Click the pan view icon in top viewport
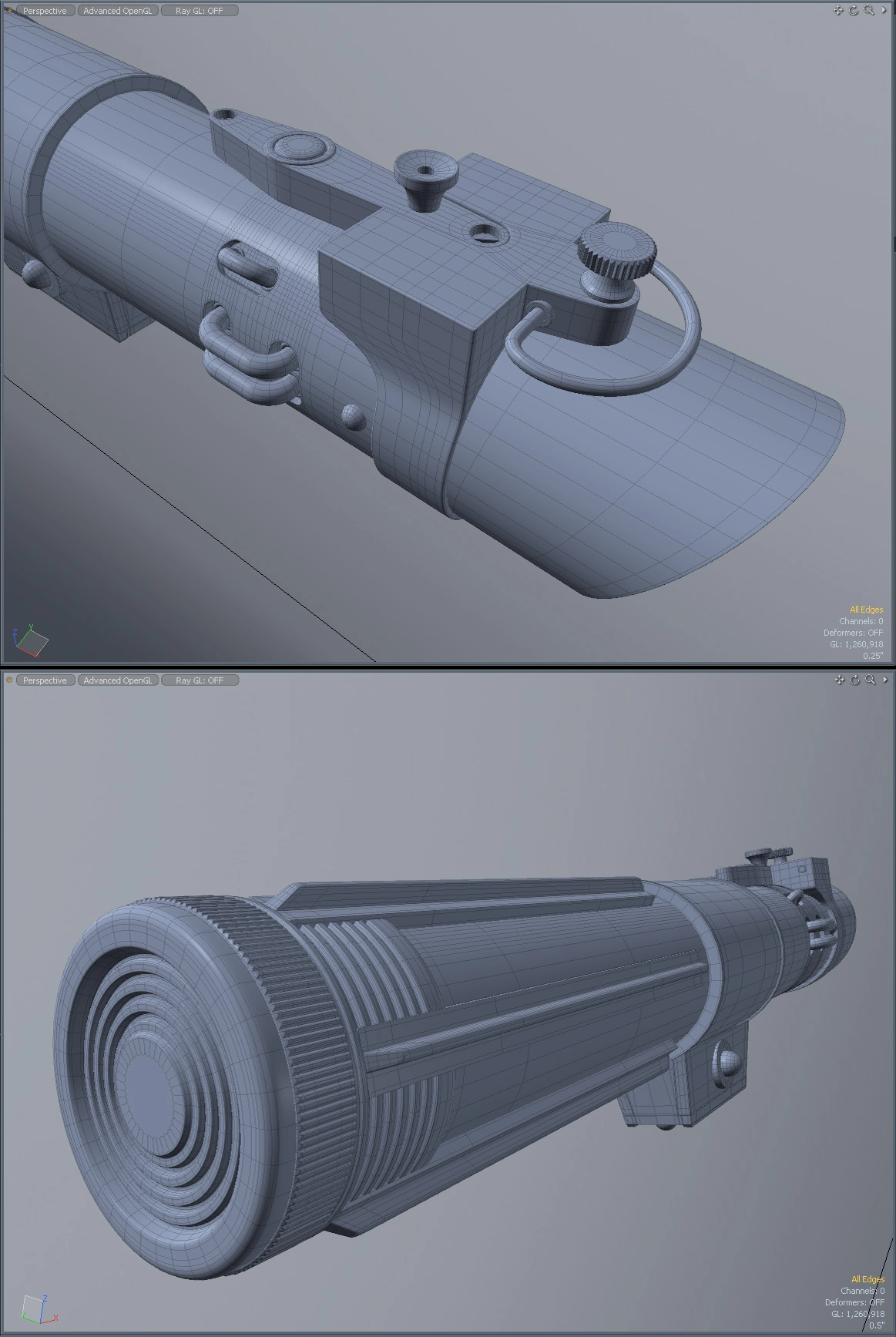 838,11
